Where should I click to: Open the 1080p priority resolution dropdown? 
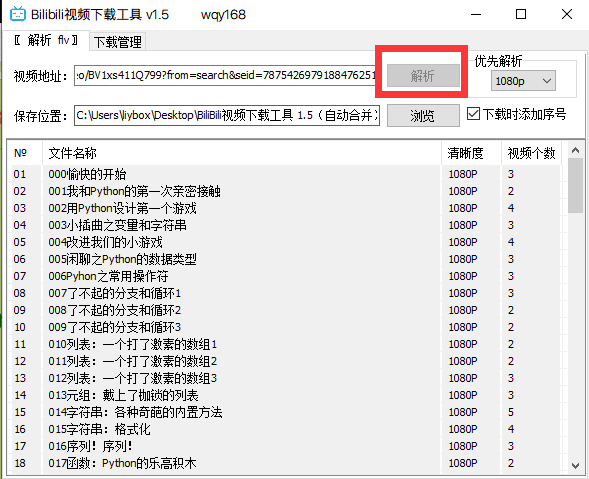point(523,81)
